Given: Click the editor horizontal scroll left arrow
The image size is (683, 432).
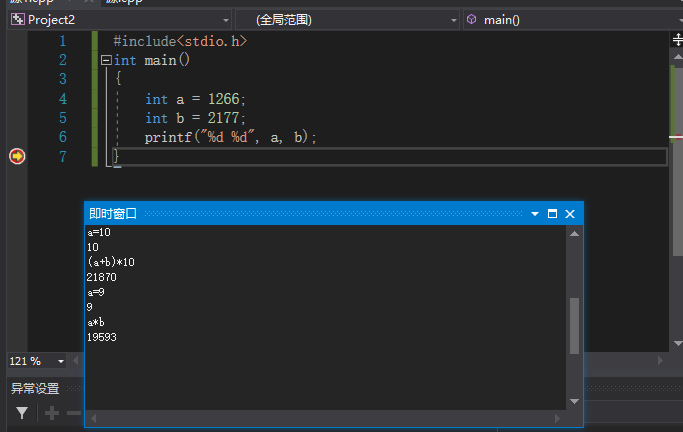Looking at the screenshot, I should (x=76, y=361).
